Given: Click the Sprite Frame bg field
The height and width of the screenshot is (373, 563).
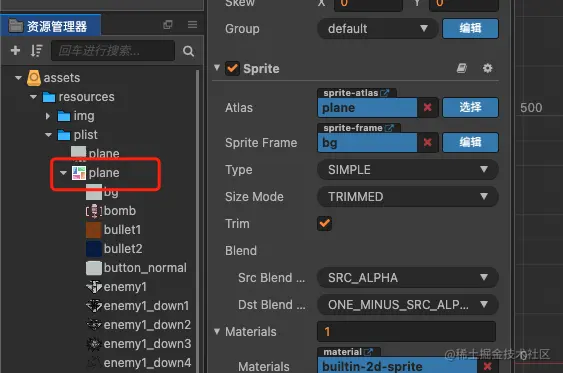Looking at the screenshot, I should (367, 143).
